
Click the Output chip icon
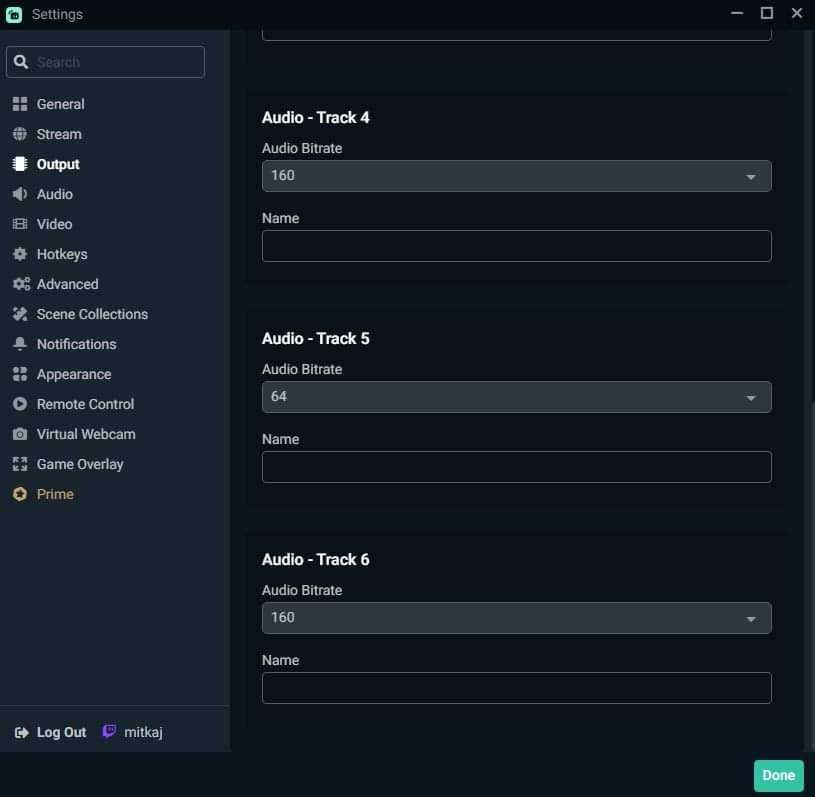coord(20,164)
